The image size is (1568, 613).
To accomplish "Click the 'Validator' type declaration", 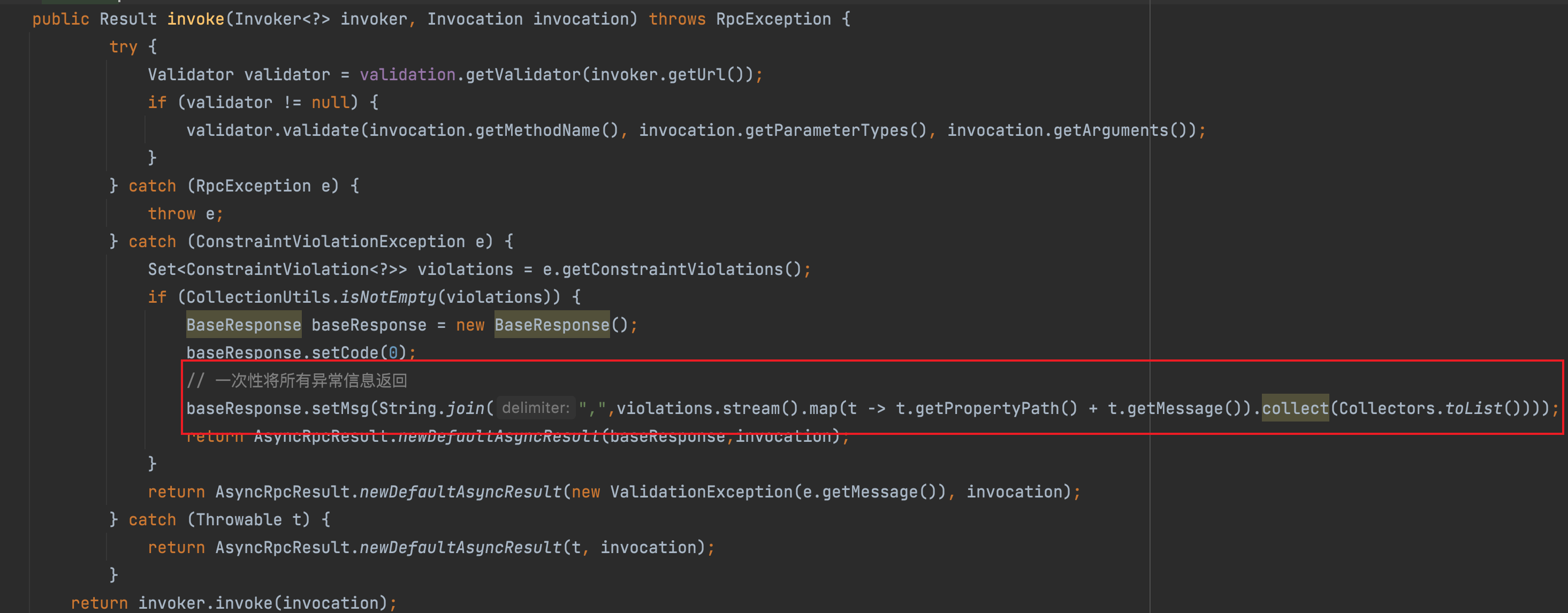I will point(191,75).
